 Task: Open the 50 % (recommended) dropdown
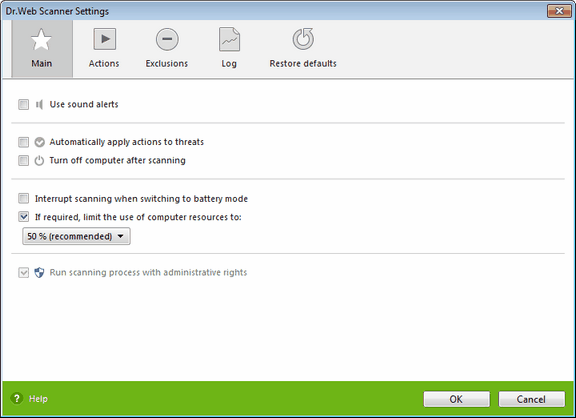(76, 236)
